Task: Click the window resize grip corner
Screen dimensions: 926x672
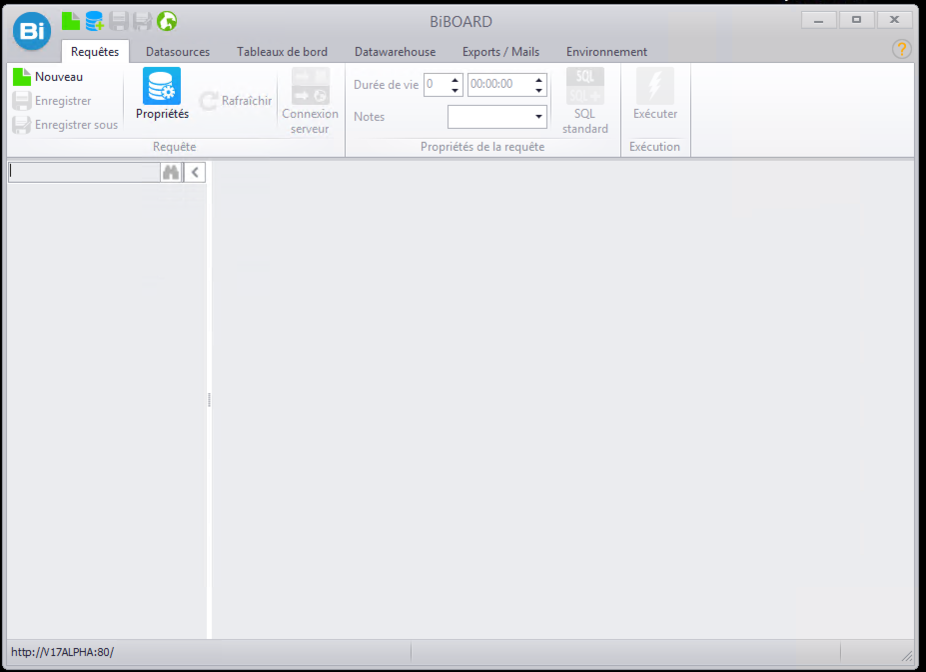Action: (907, 654)
